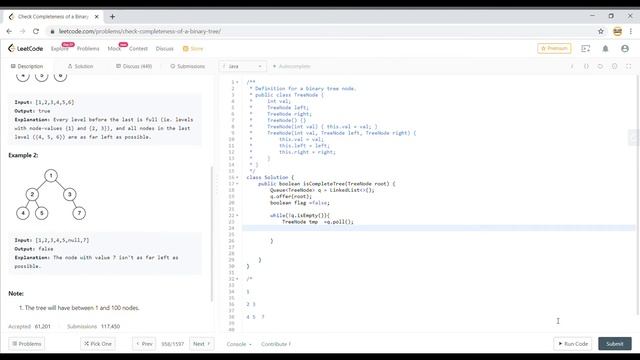This screenshot has height=360, width=640.
Task: Go to the Prev problem
Action: click(144, 344)
